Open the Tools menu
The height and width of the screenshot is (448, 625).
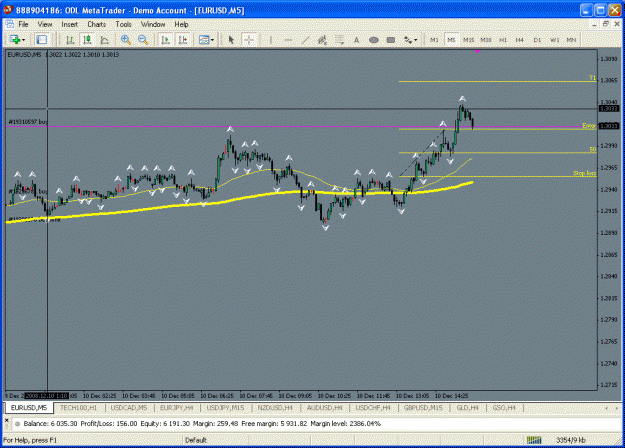point(123,24)
